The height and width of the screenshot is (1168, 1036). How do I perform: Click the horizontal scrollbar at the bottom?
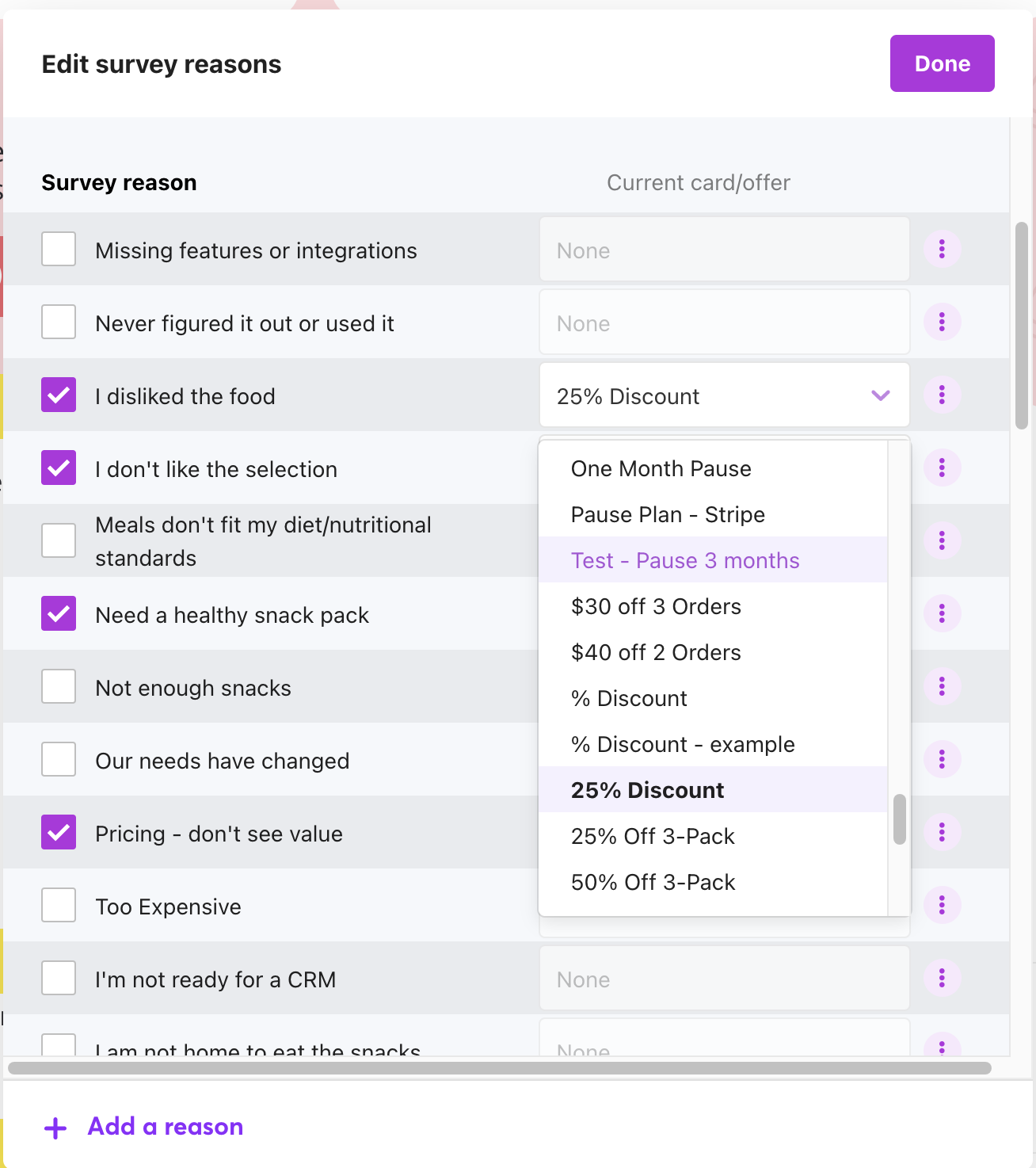pyautogui.click(x=499, y=1068)
